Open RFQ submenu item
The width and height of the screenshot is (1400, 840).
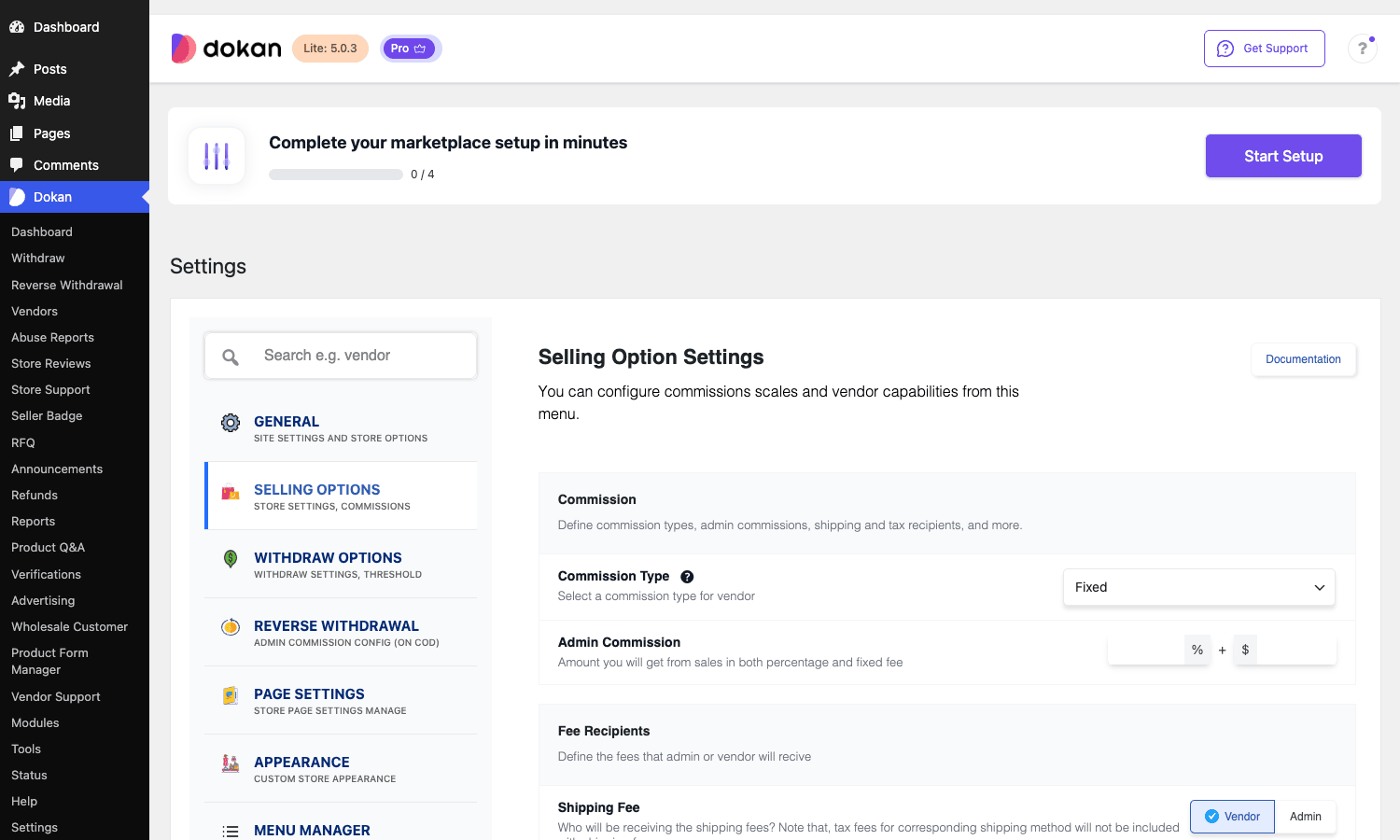tap(23, 443)
